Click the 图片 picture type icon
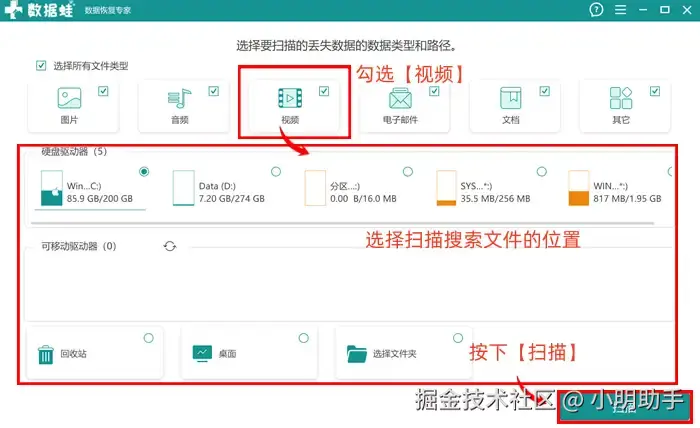Image resolution: width=700 pixels, height=428 pixels. pos(69,98)
